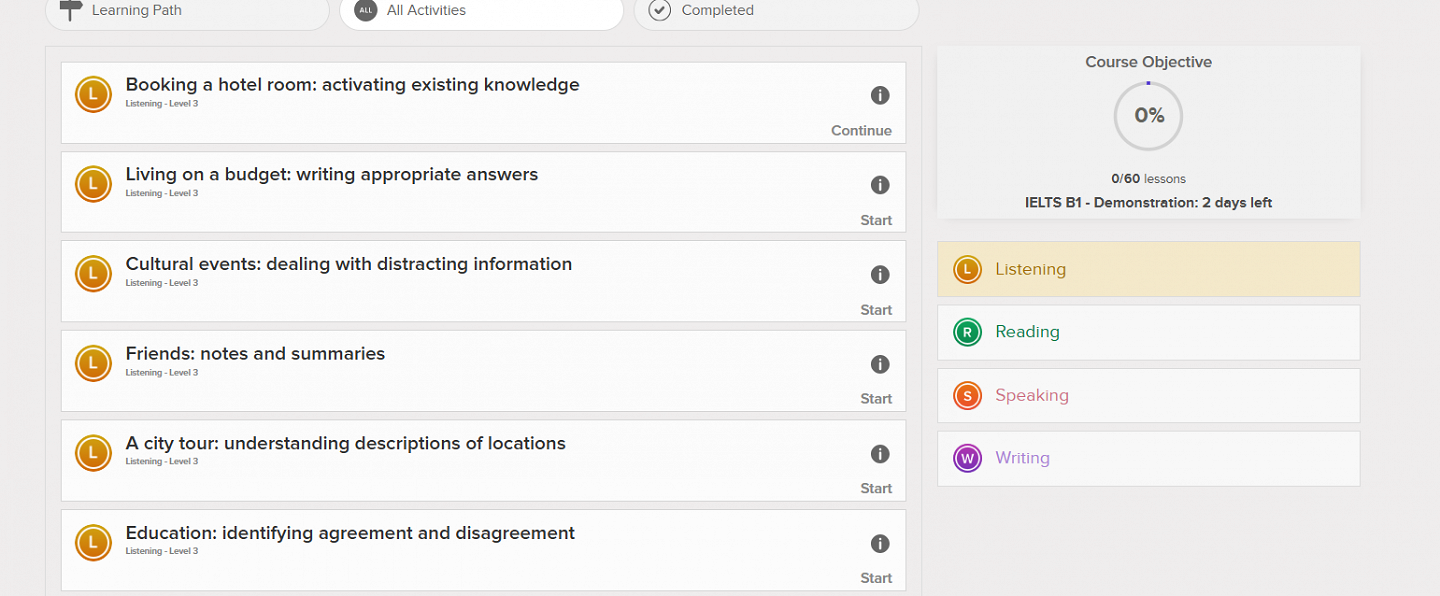Click Start on Living on a budget

tap(876, 220)
